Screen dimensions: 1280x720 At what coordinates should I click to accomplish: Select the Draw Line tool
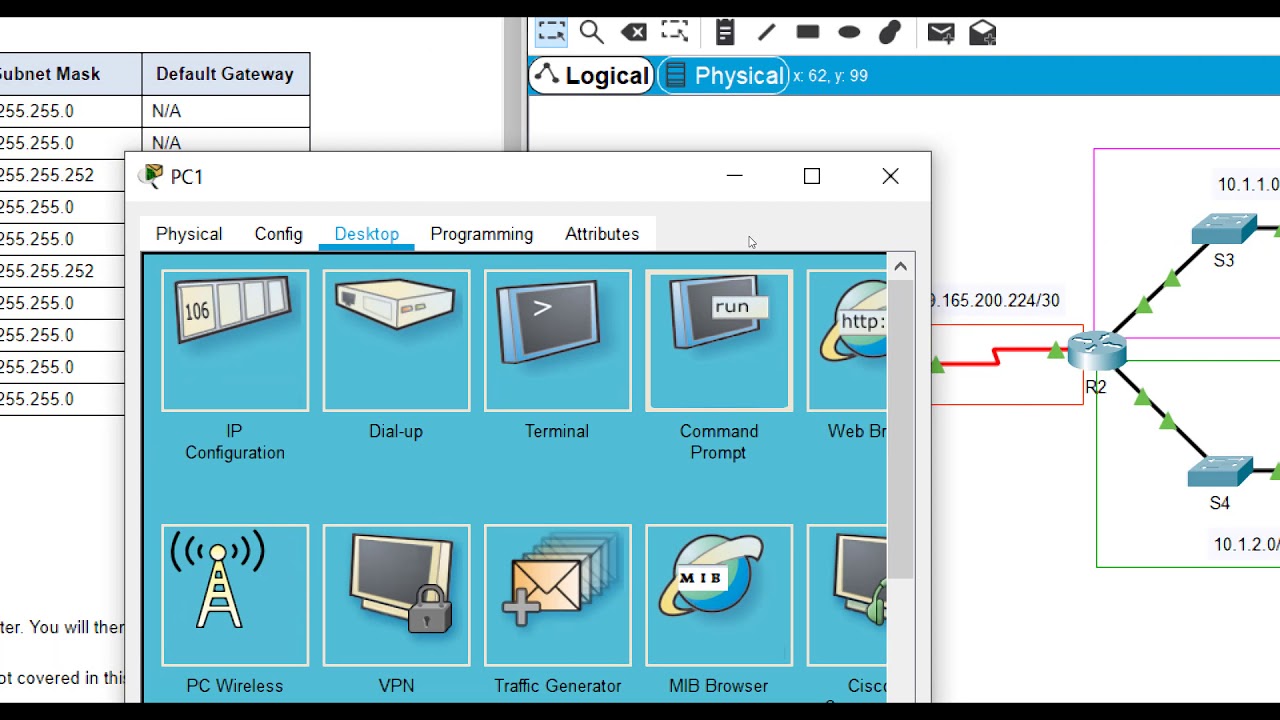(766, 33)
